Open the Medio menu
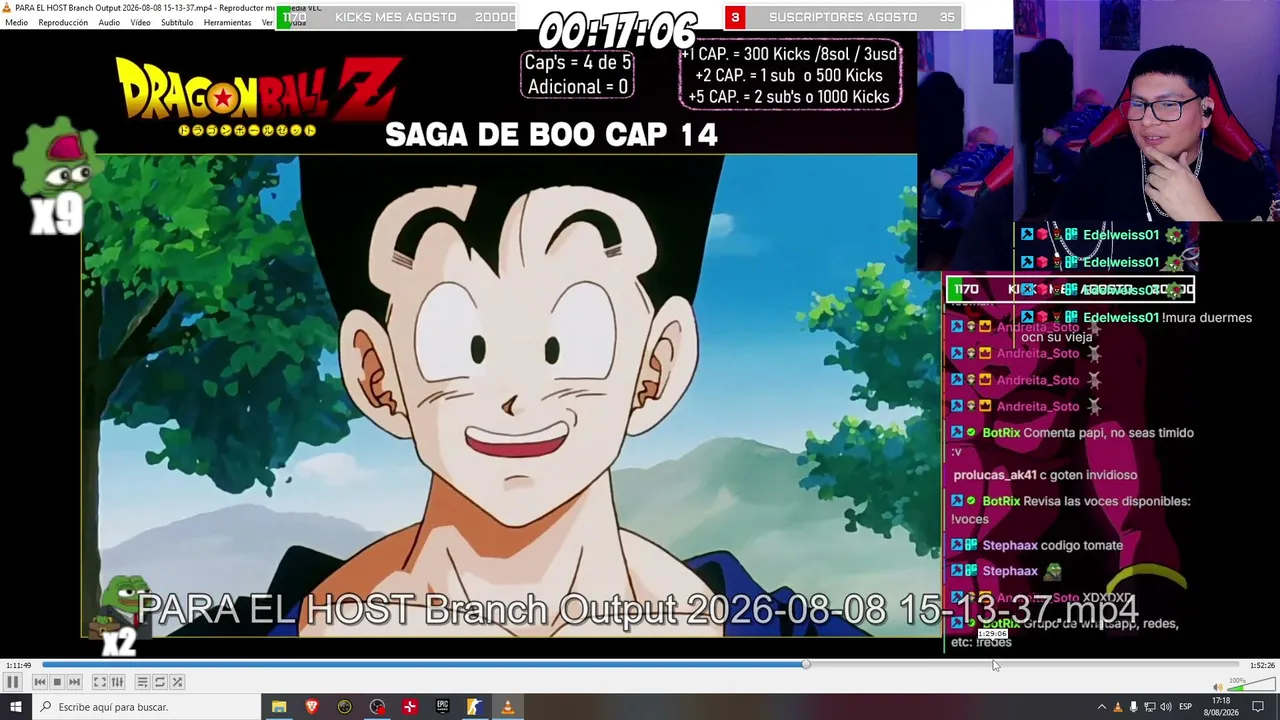Viewport: 1280px width, 720px height. 17,22
